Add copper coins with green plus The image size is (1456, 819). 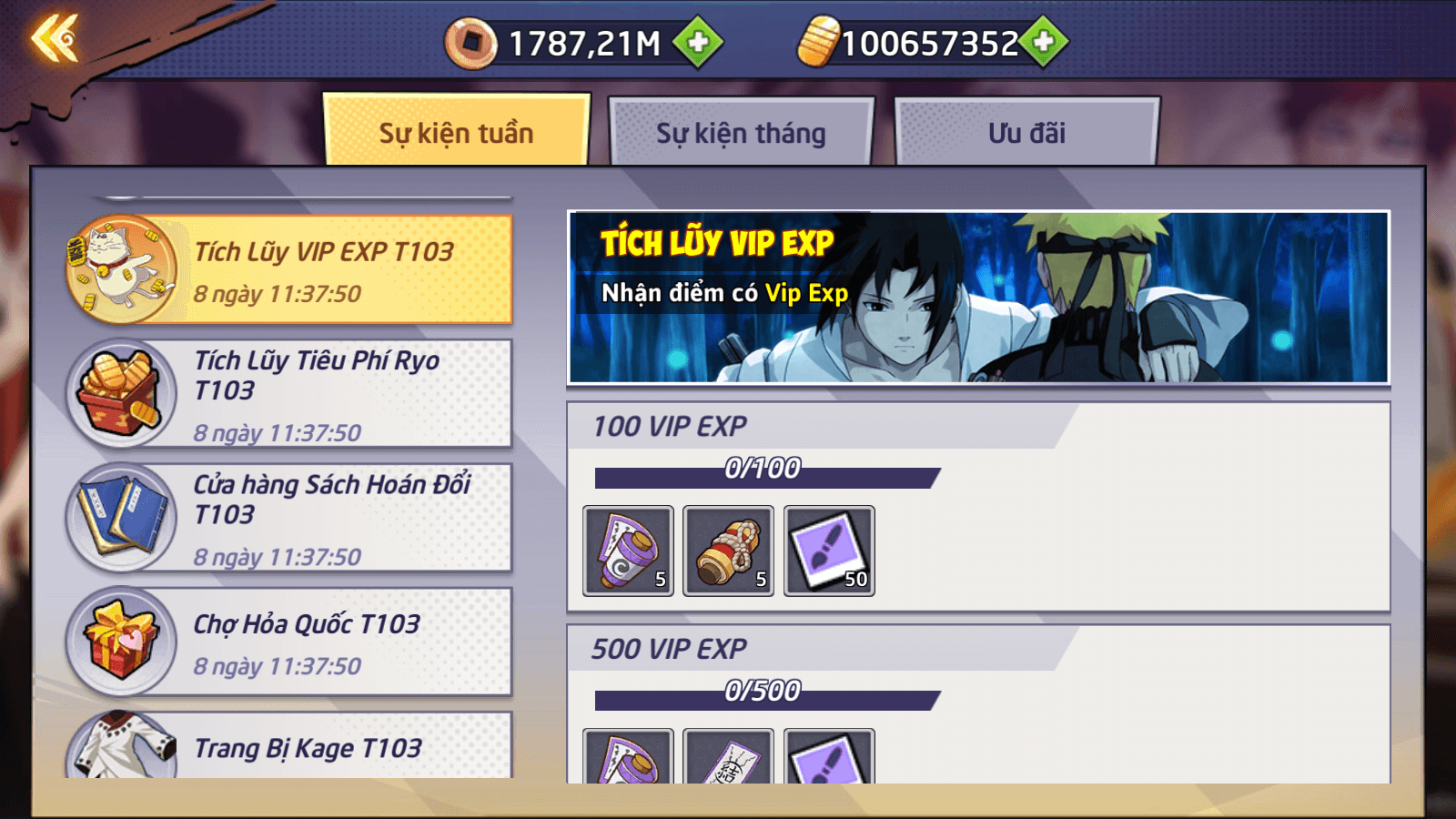point(698,42)
